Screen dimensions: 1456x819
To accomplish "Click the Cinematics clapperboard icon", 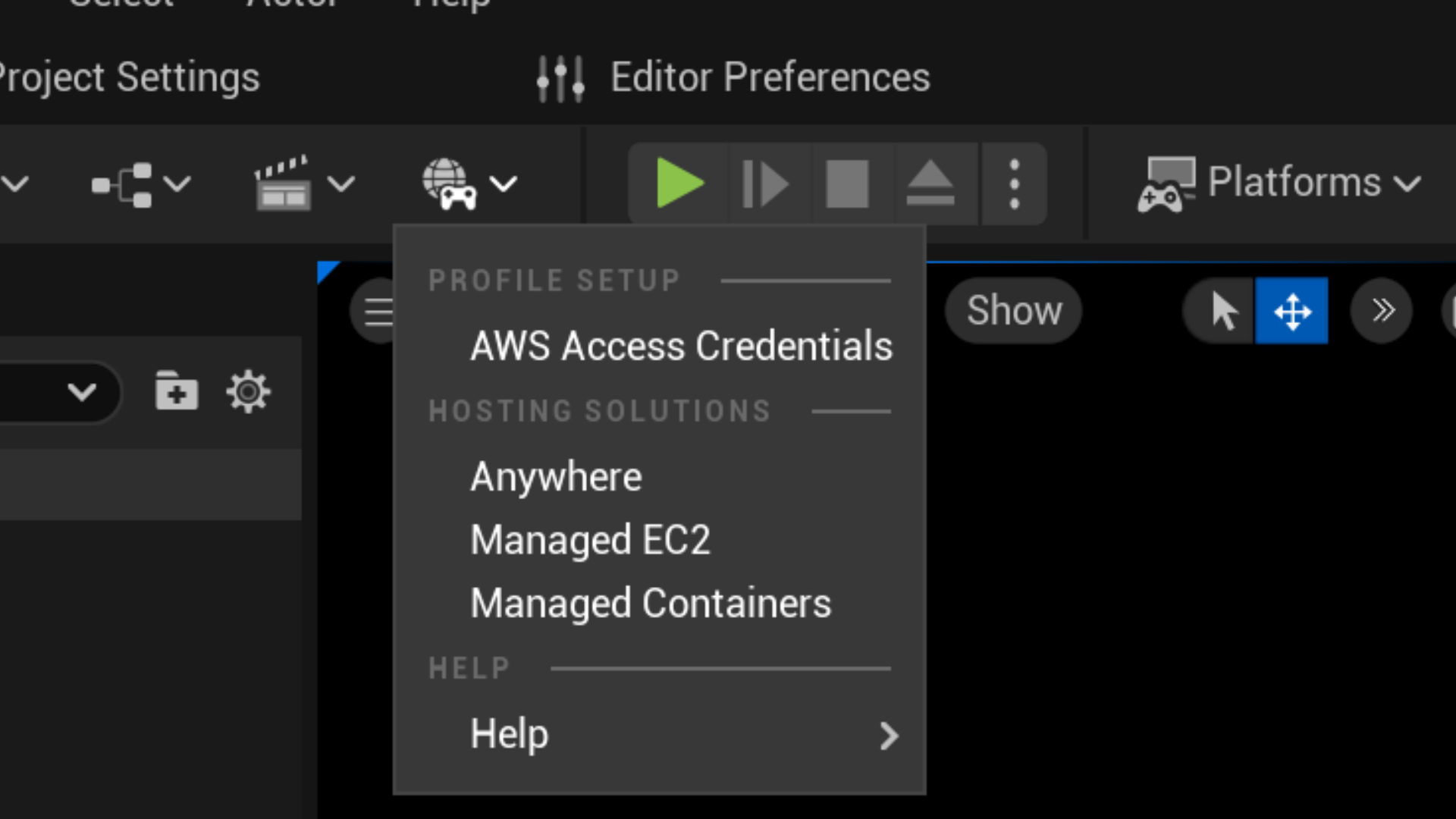I will pyautogui.click(x=282, y=184).
